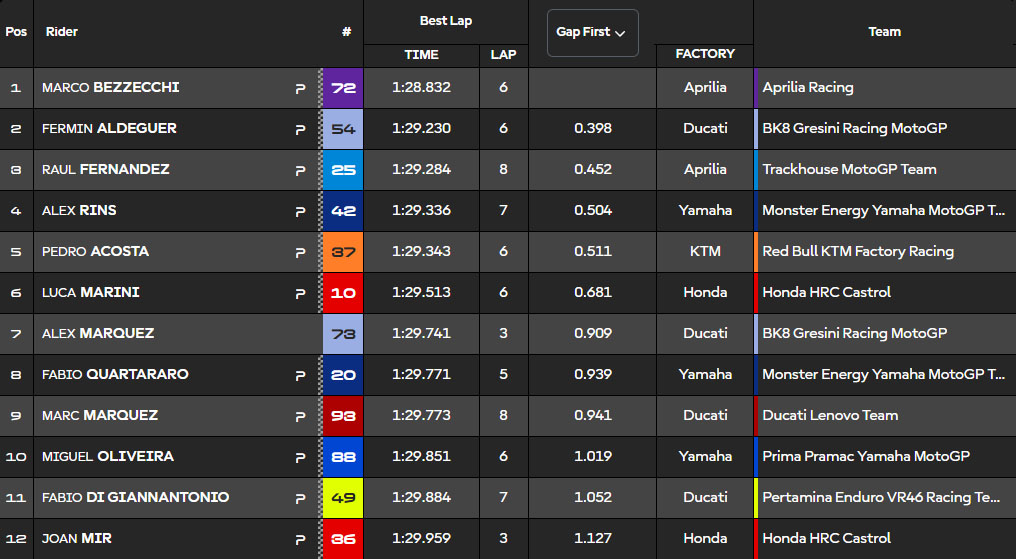The image size is (1016, 559).
Task: Click the purple number 72 badge
Action: click(343, 87)
